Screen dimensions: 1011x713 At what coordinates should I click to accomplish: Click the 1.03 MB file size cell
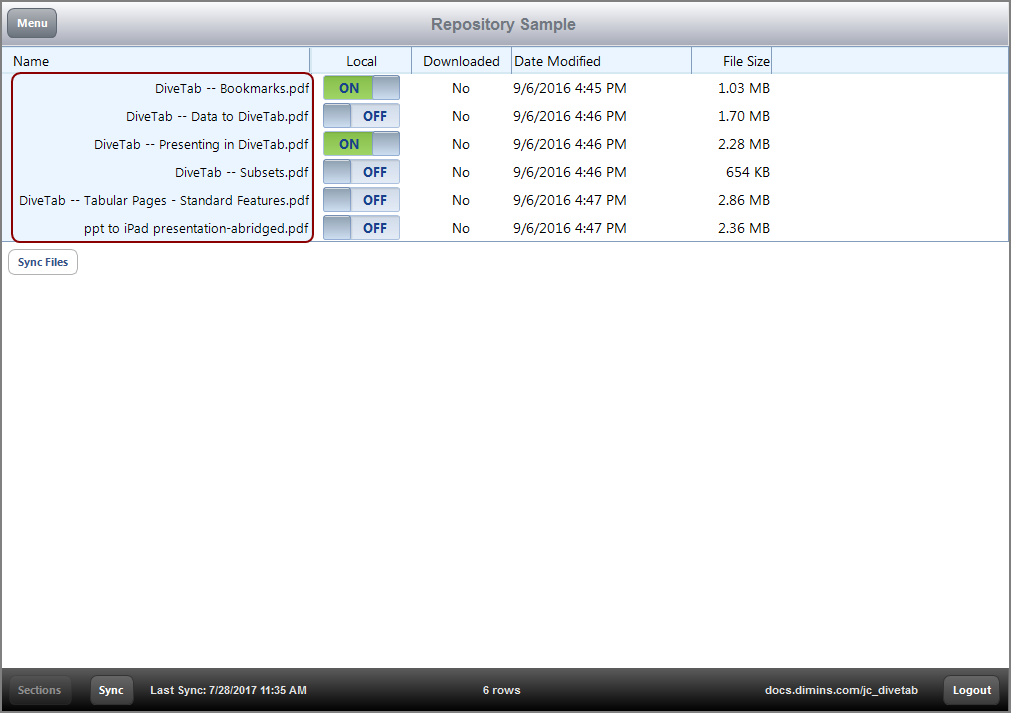(x=744, y=88)
